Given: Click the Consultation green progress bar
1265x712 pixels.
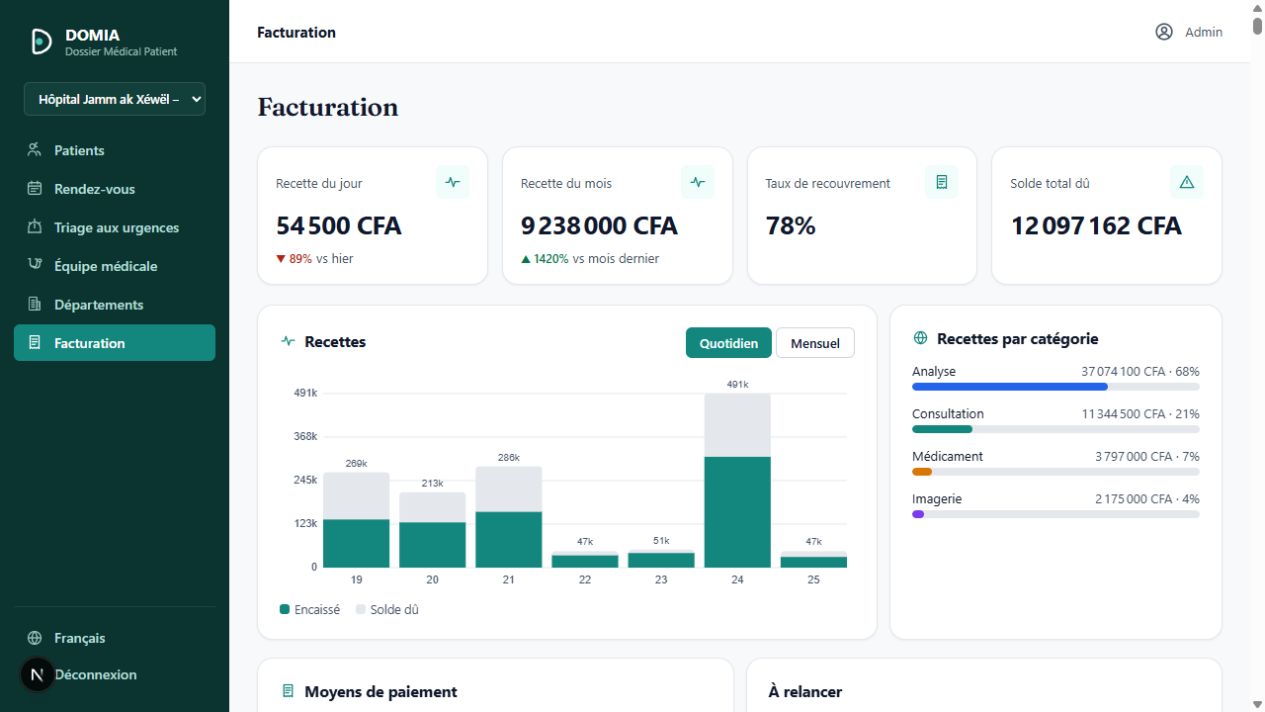Looking at the screenshot, I should pyautogui.click(x=942, y=429).
